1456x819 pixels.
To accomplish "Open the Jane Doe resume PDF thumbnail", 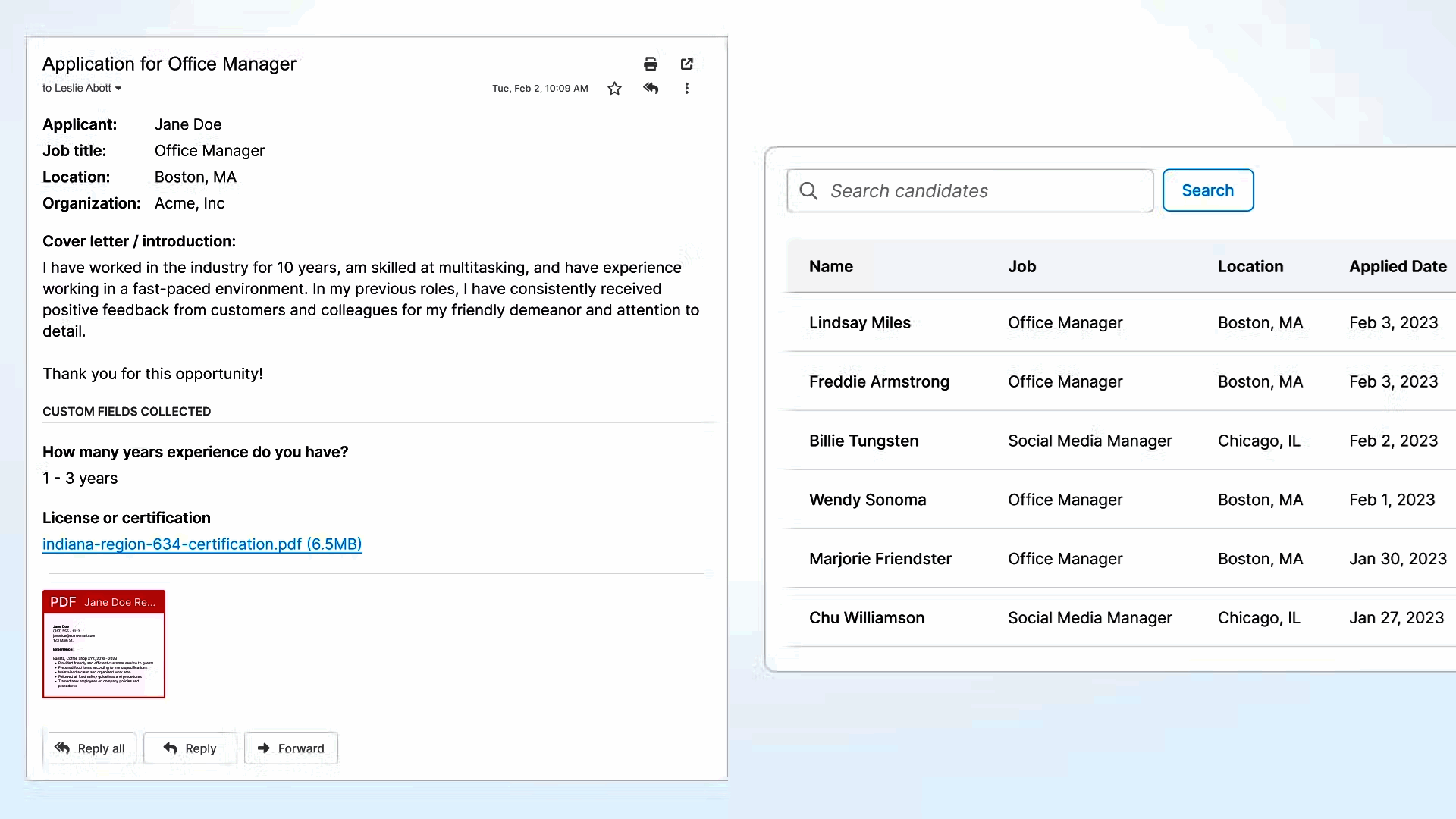I will (x=104, y=644).
